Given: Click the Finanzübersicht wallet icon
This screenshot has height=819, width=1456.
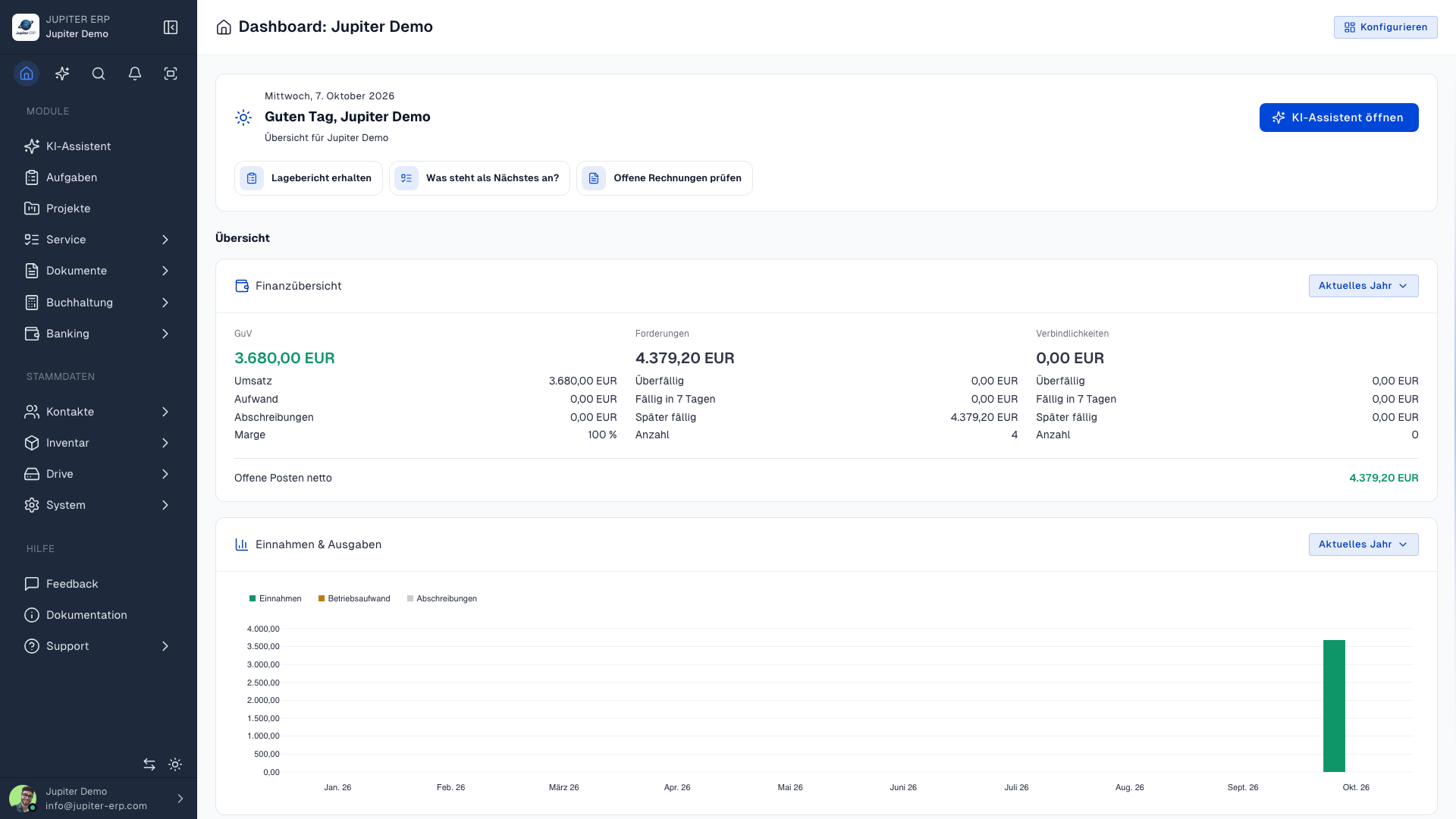Looking at the screenshot, I should click(x=242, y=286).
